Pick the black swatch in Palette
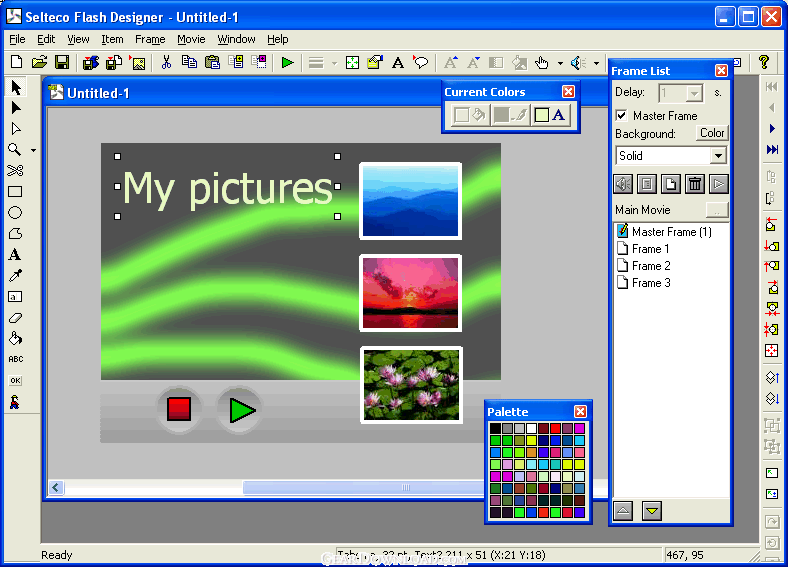 pos(495,428)
